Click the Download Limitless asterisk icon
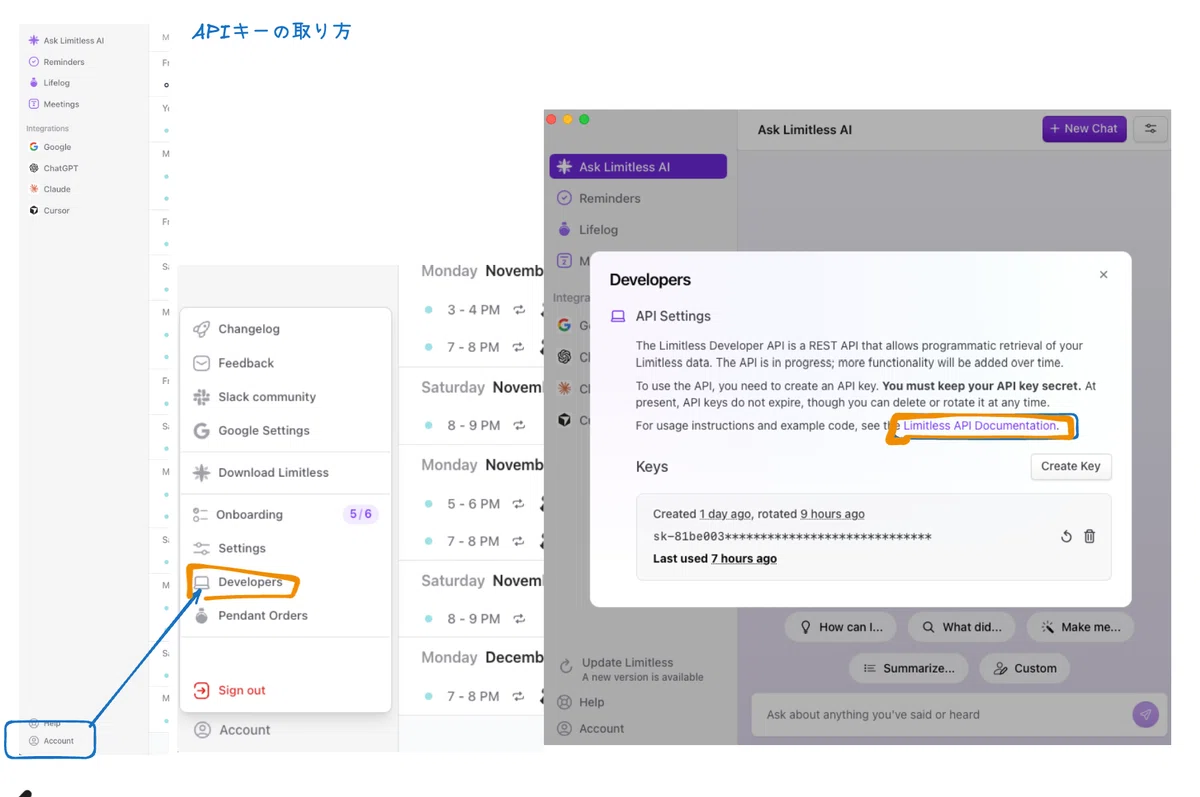Viewport: 1200px width, 797px height. click(201, 473)
